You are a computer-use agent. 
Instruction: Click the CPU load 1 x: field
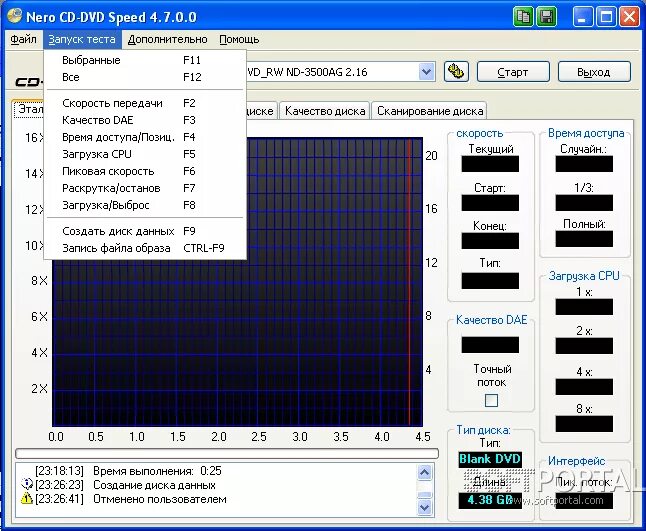pos(584,307)
